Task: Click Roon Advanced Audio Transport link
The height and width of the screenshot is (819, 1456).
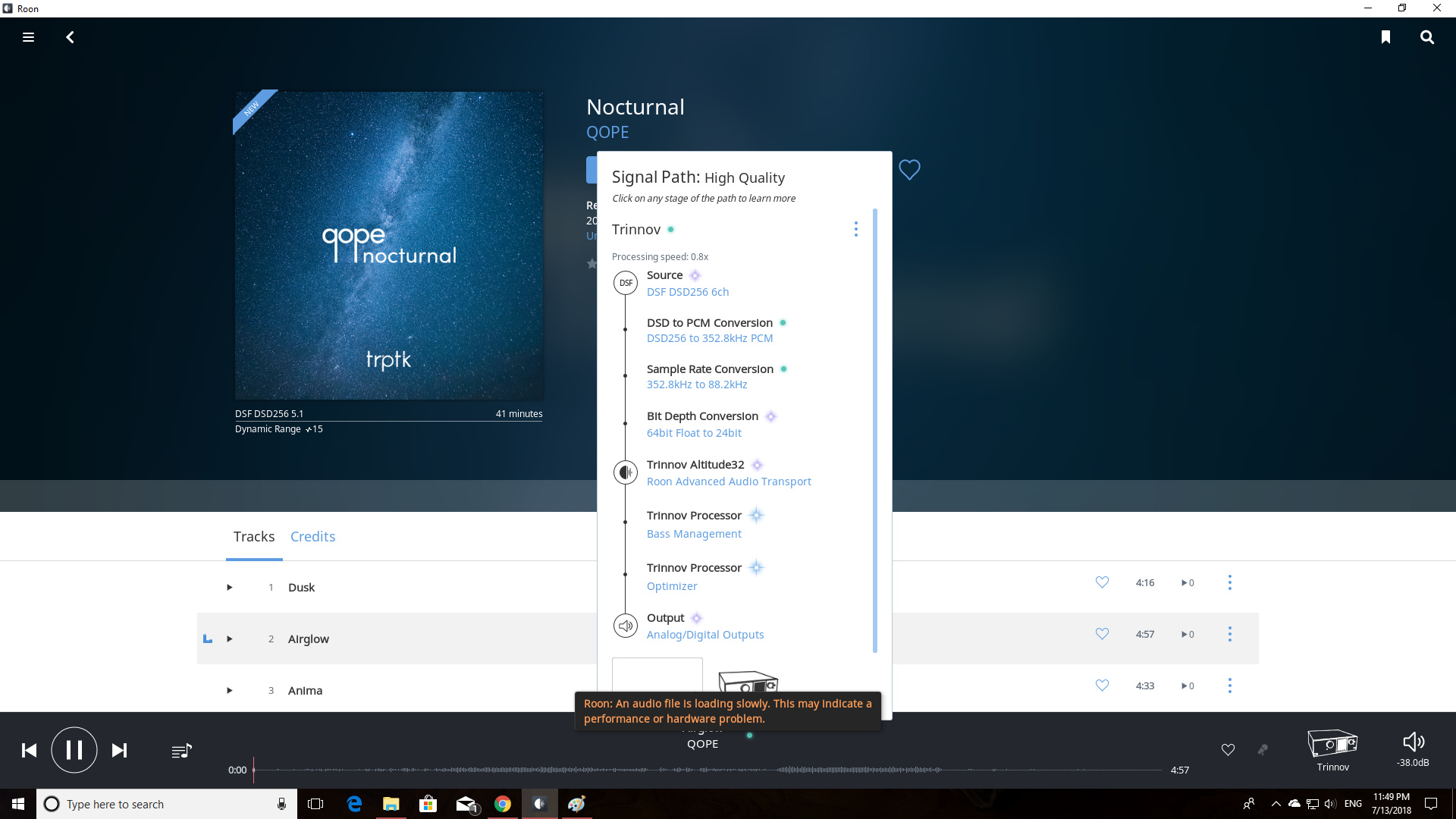Action: (729, 482)
